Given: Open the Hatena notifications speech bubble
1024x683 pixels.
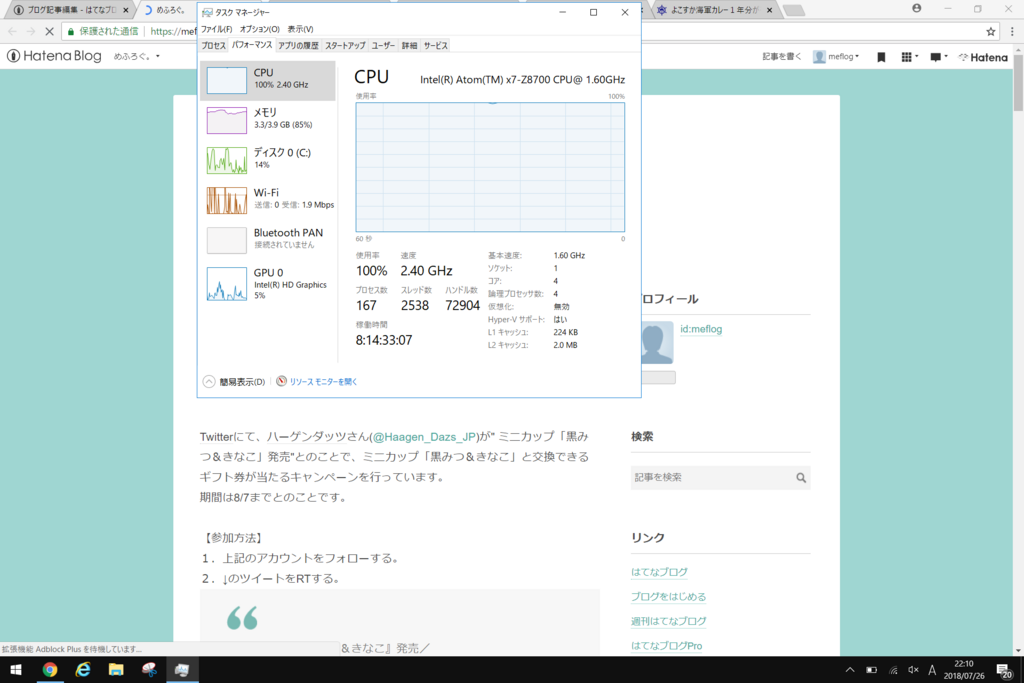Looking at the screenshot, I should pyautogui.click(x=938, y=57).
